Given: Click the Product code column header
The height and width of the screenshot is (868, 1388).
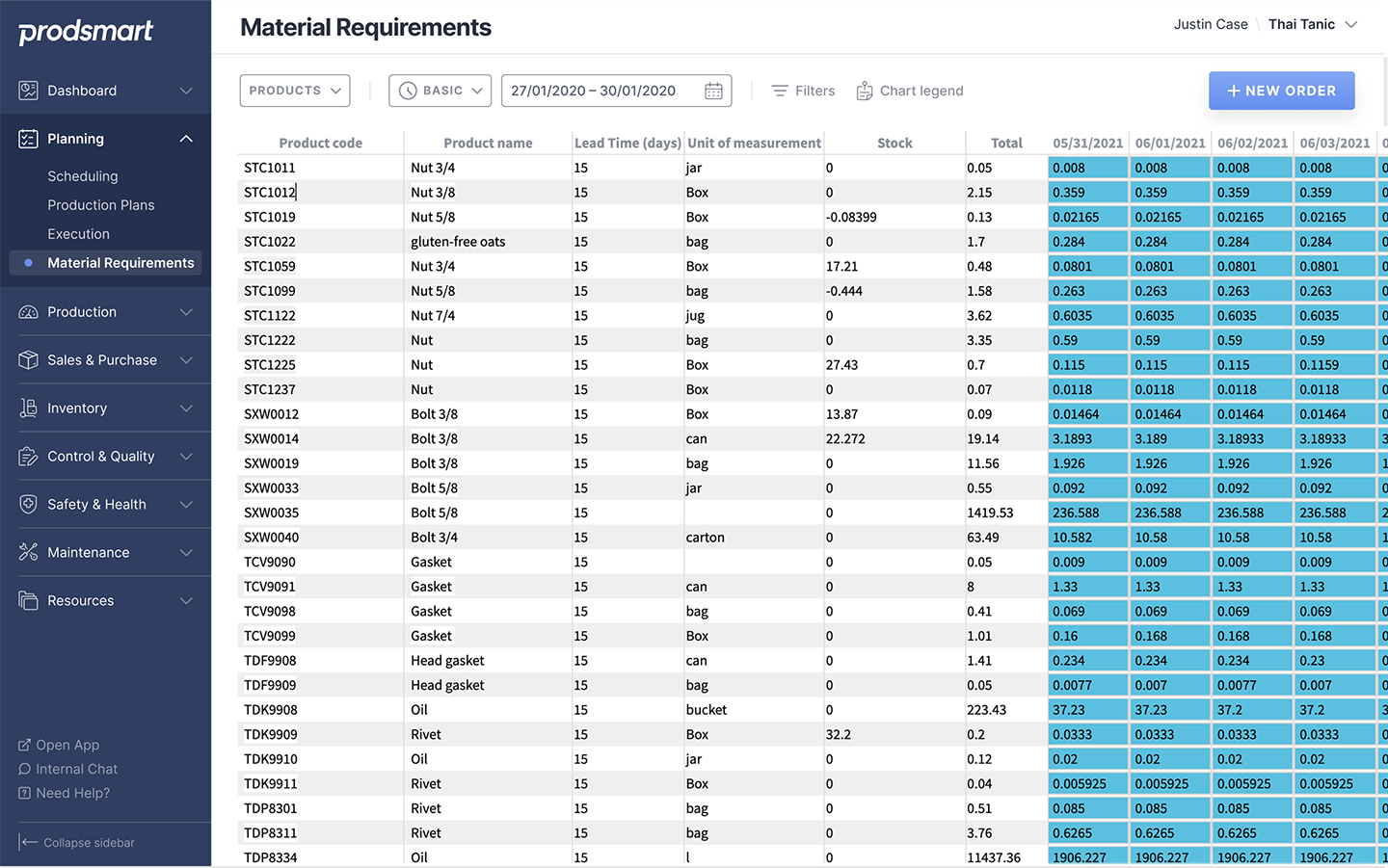Looking at the screenshot, I should (x=321, y=143).
